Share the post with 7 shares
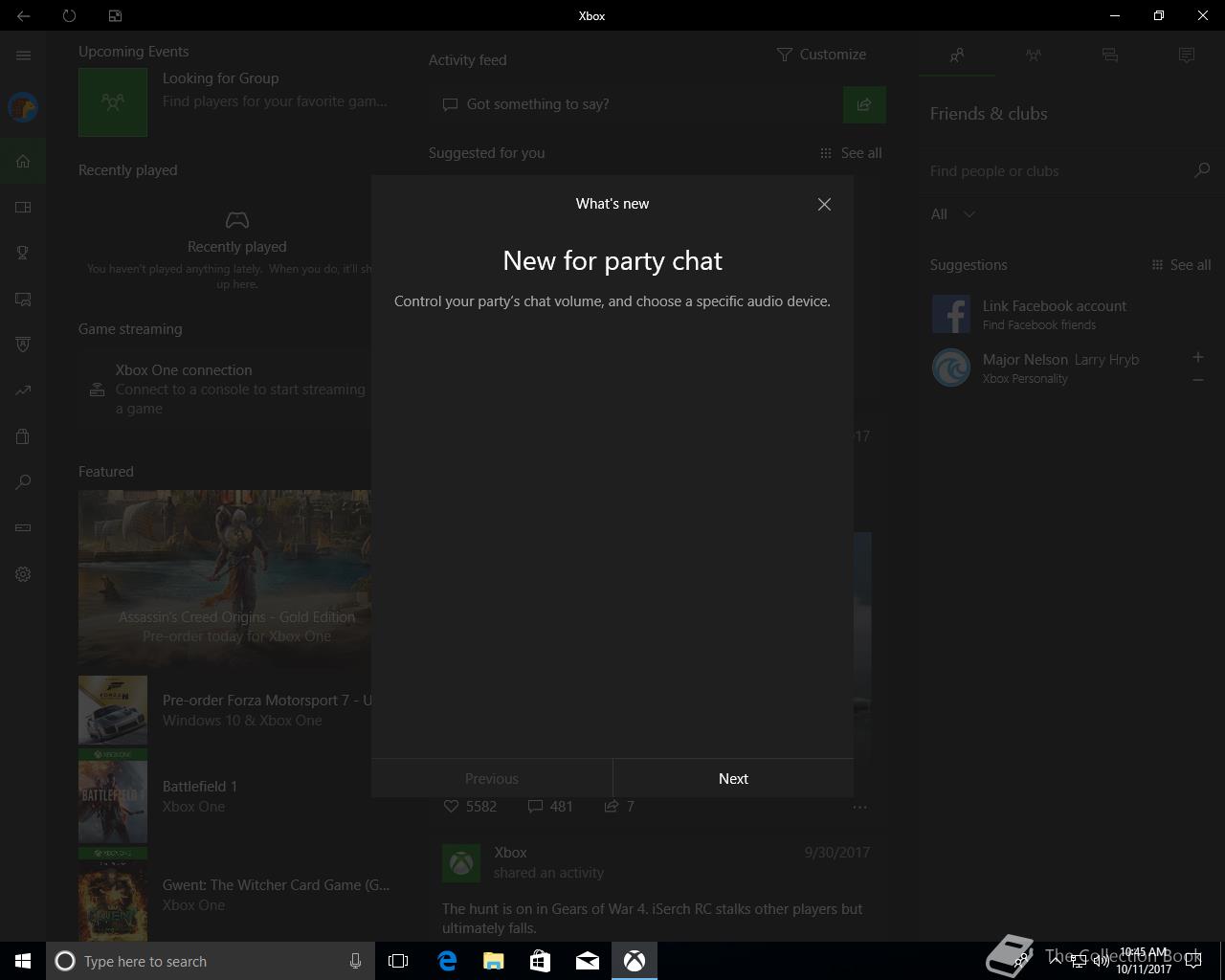 619,807
